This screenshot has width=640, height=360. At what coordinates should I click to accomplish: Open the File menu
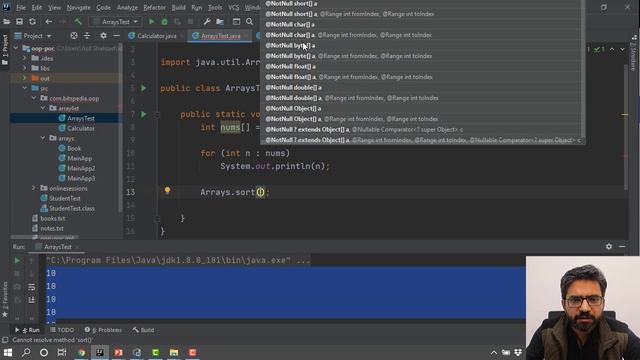21,7
